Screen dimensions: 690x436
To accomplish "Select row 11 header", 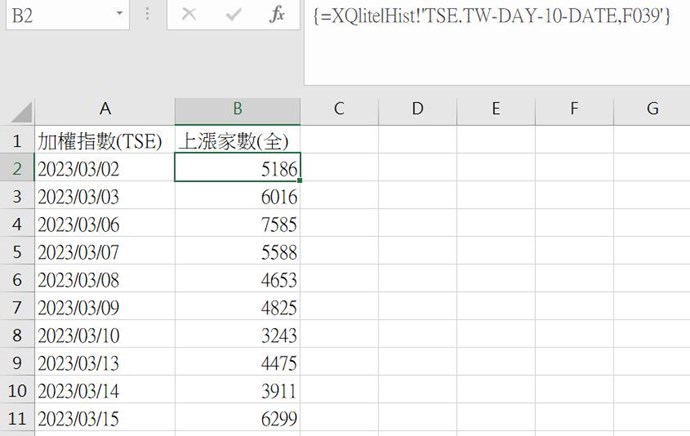I will [17, 419].
